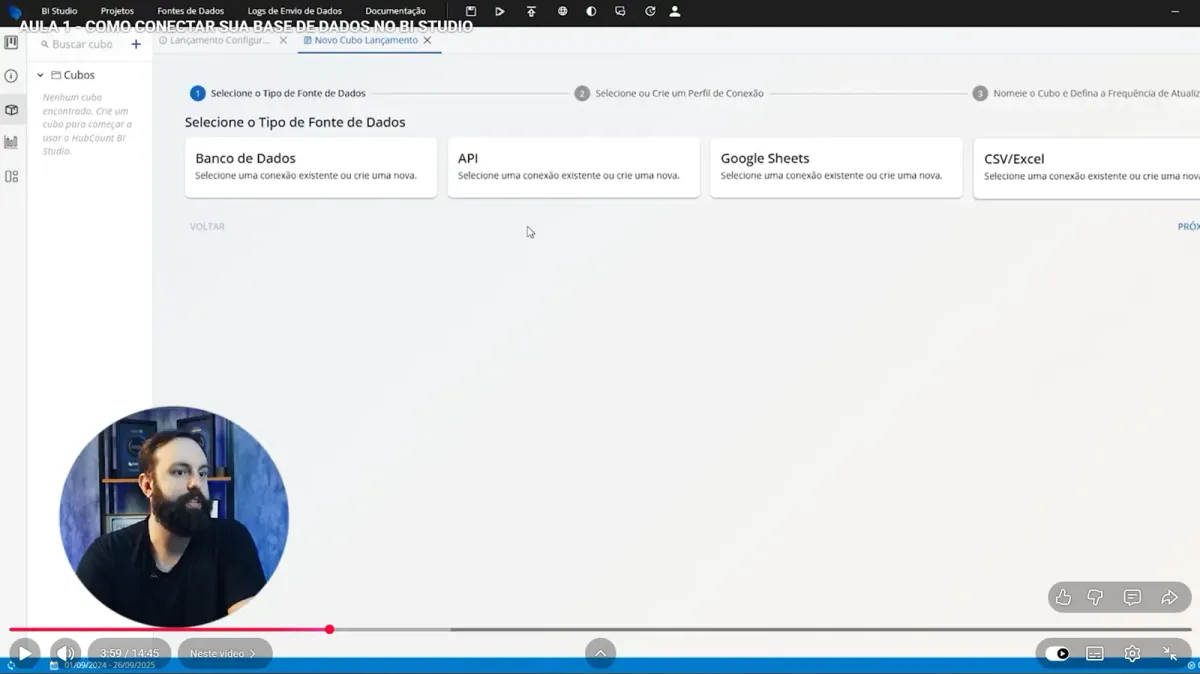Screen dimensions: 1200x674
Task: Click the info icon in left sidebar
Action: pos(11,76)
